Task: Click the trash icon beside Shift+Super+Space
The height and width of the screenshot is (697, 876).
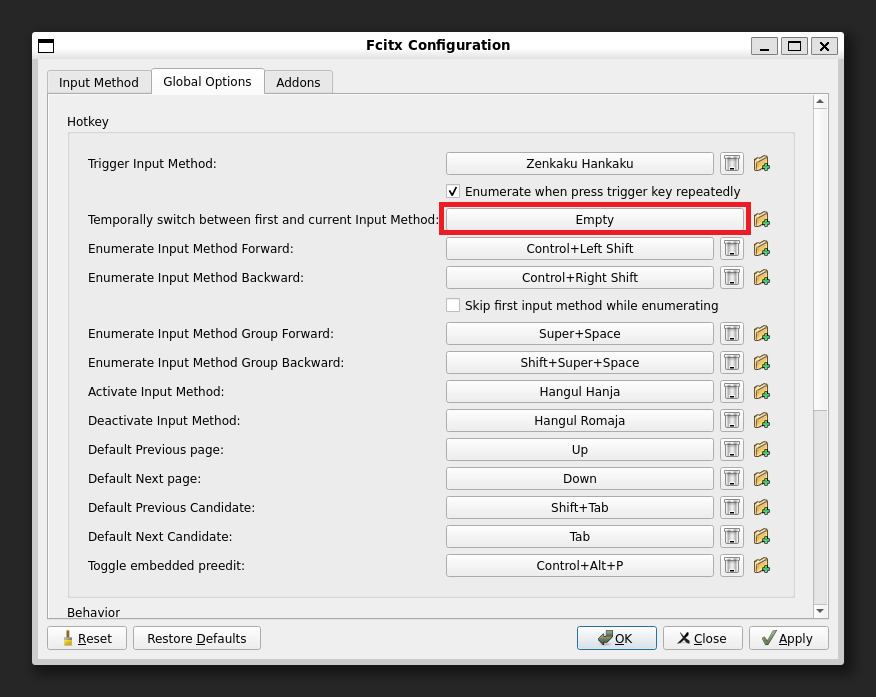Action: (x=732, y=362)
